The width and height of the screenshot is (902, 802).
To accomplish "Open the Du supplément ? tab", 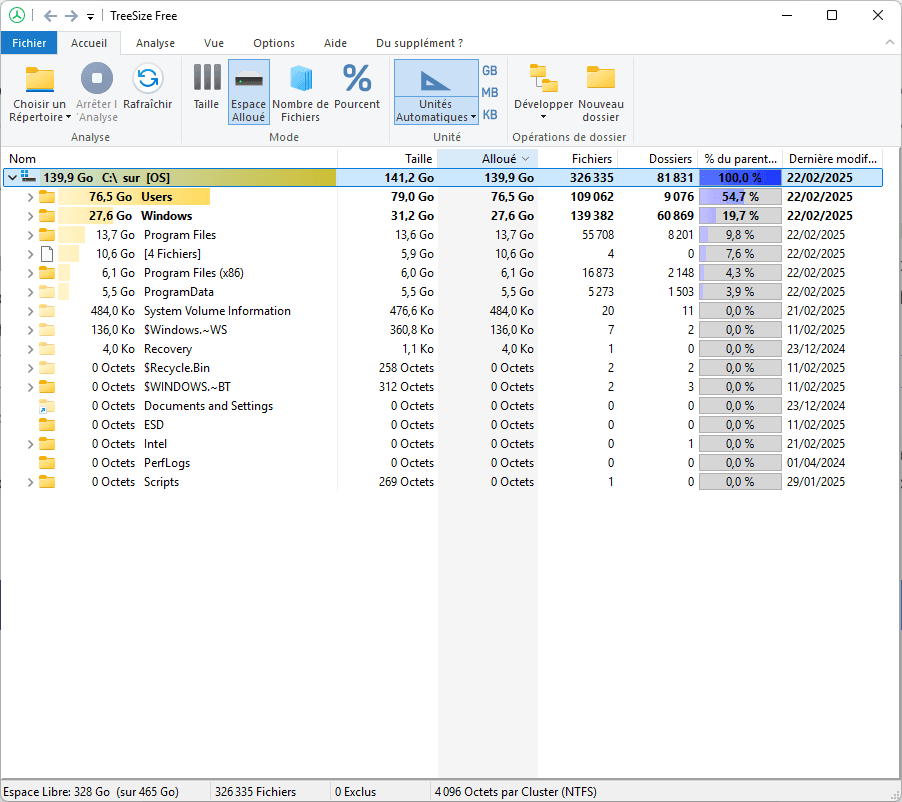I will click(x=419, y=43).
